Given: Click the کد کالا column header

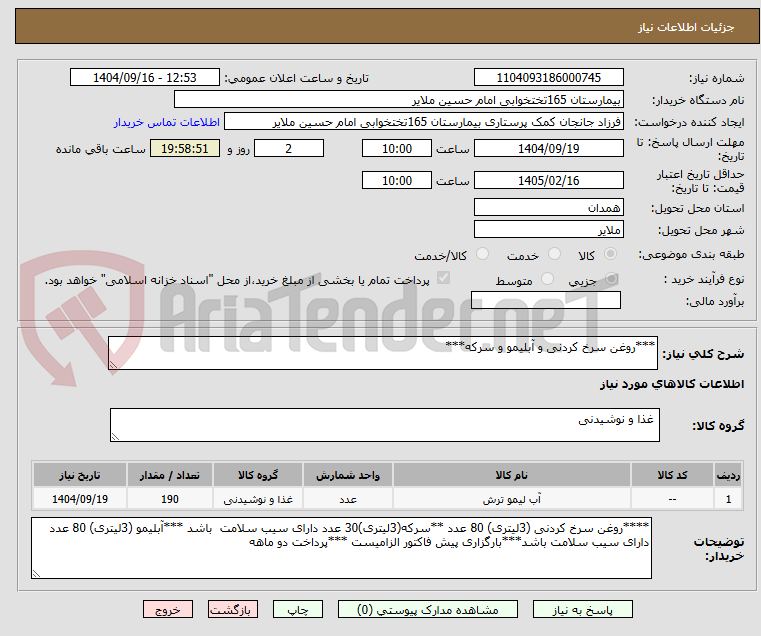Looking at the screenshot, I should tap(672, 475).
